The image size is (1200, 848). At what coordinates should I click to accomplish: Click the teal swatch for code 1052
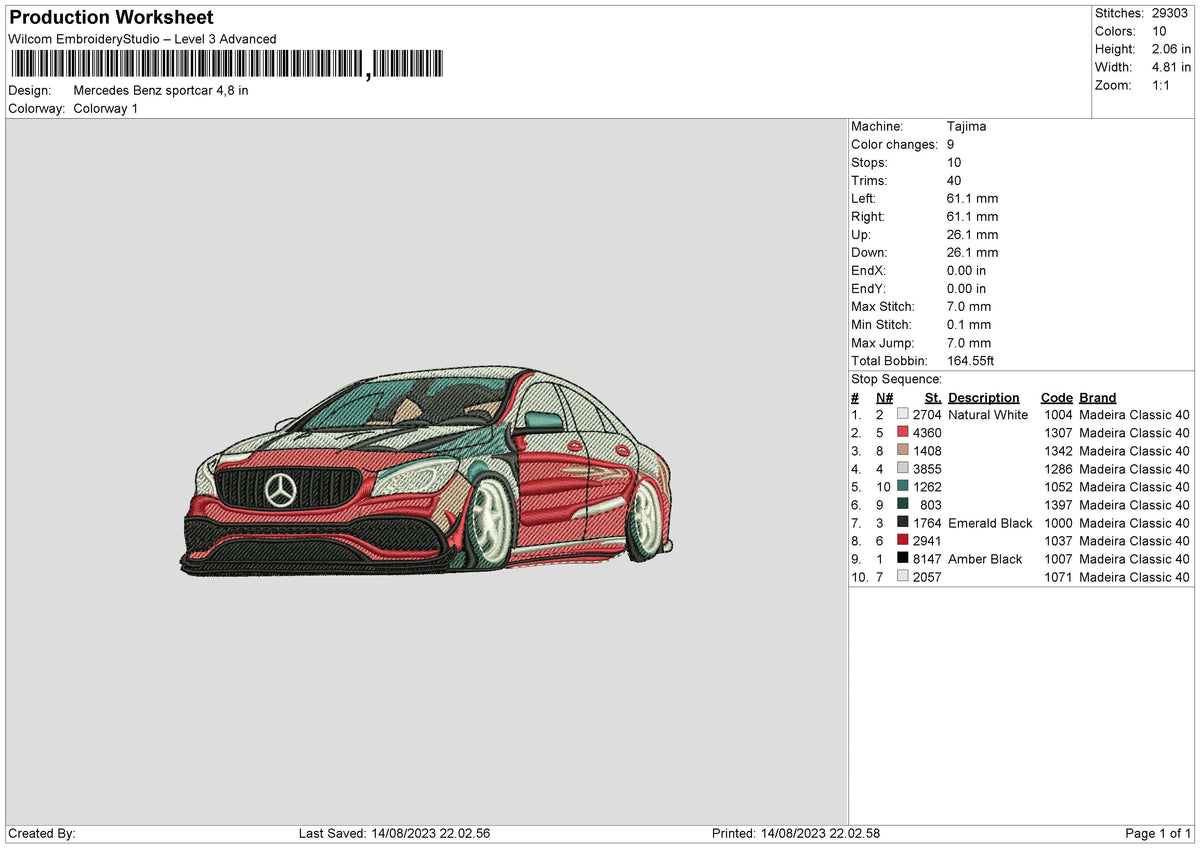(901, 487)
